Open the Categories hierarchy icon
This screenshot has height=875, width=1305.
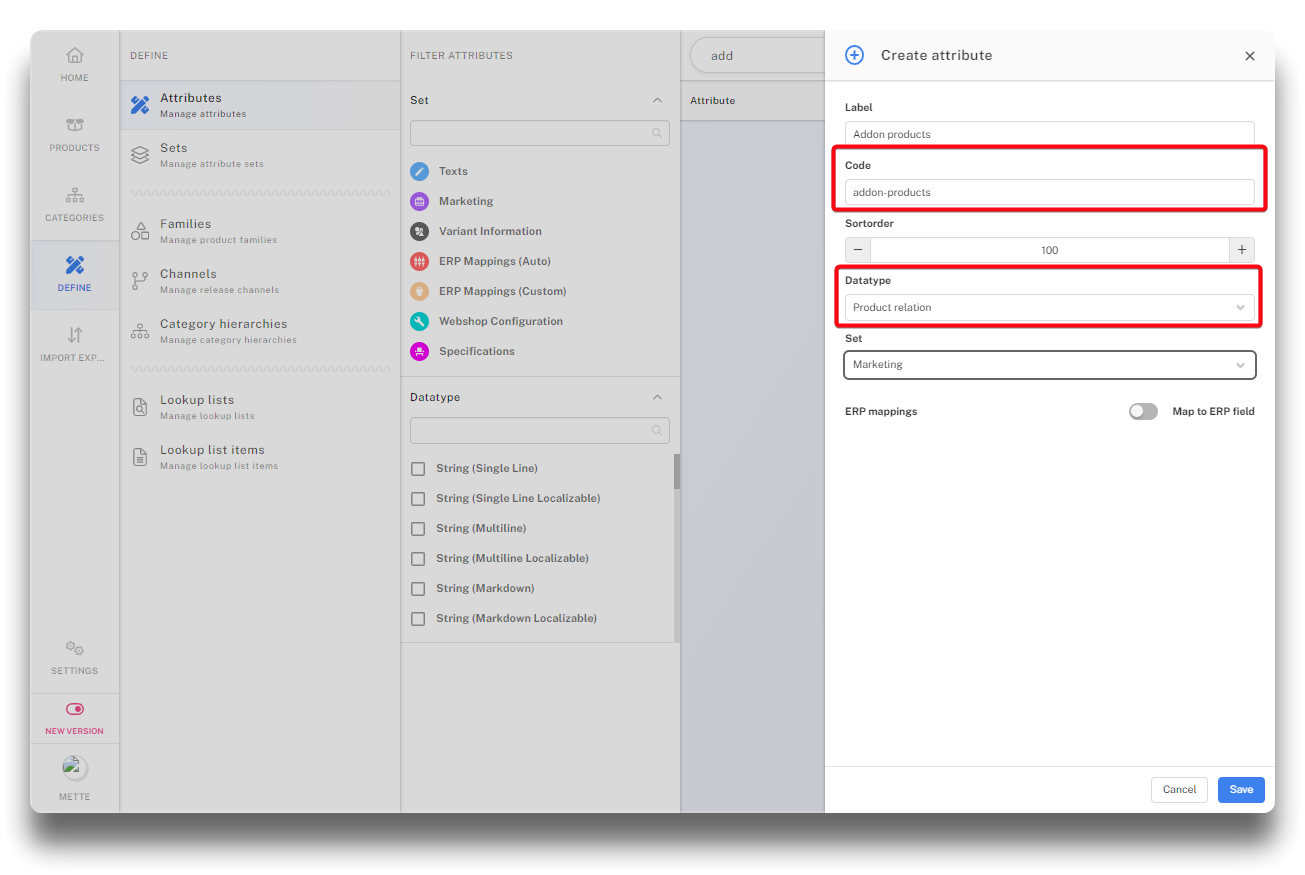[74, 196]
